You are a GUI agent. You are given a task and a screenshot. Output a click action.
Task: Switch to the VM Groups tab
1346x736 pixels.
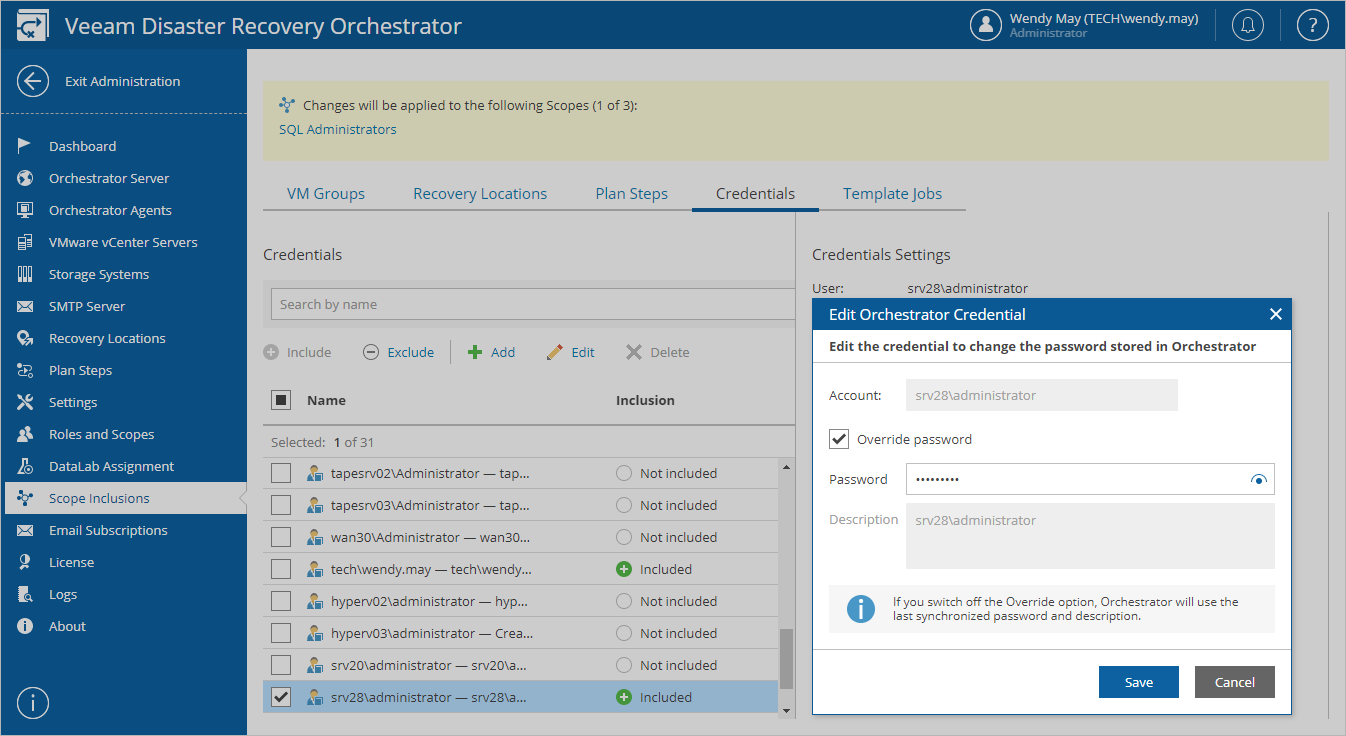pyautogui.click(x=326, y=194)
